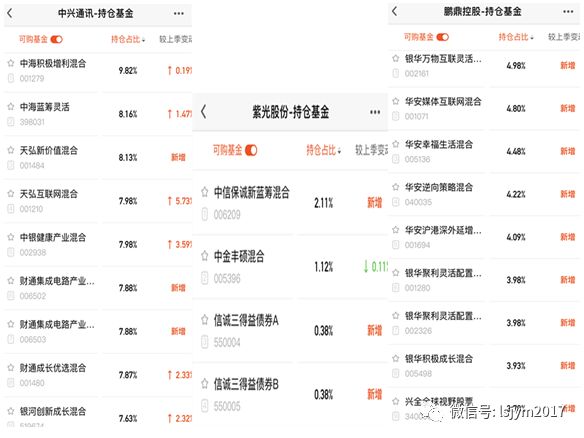Viewport: 584px width, 438px height.
Task: Open more options in 鹏鼎控股 panel
Action: click(x=568, y=12)
